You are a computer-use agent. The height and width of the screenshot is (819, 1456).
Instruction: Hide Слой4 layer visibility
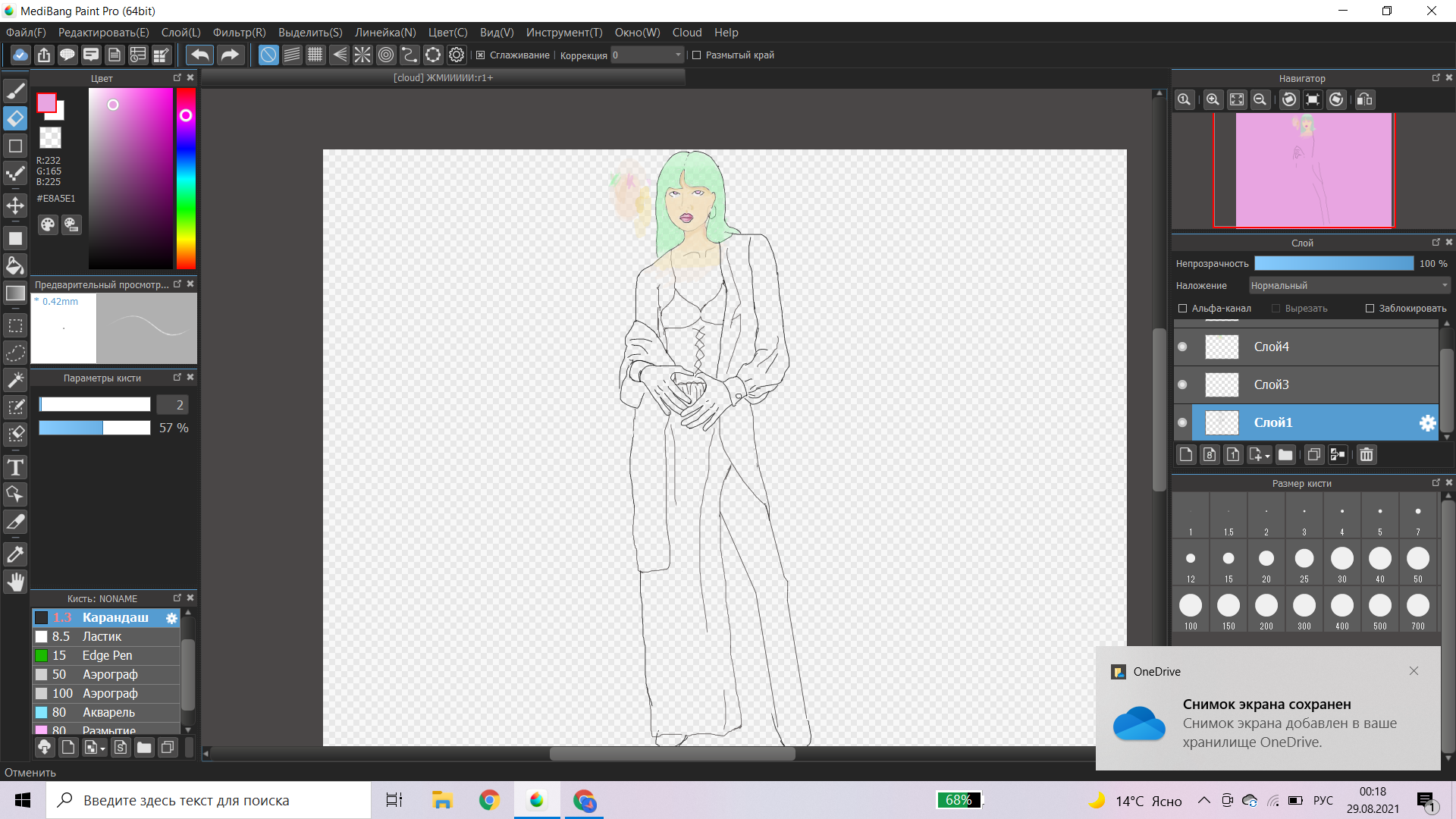(x=1182, y=347)
